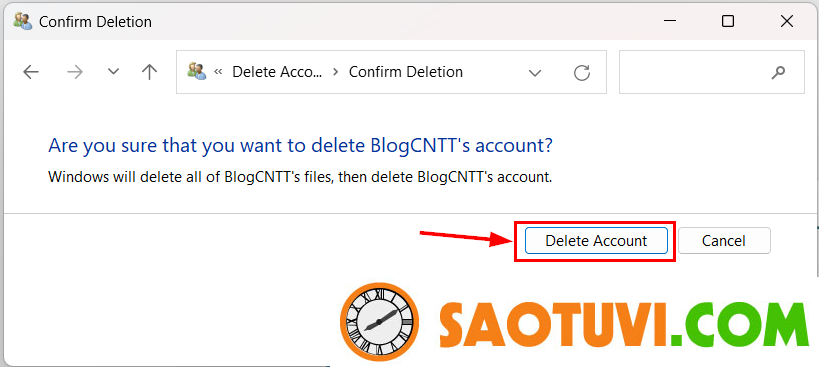The image size is (819, 367).
Task: Go up one level with Up arrow
Action: coord(149,72)
